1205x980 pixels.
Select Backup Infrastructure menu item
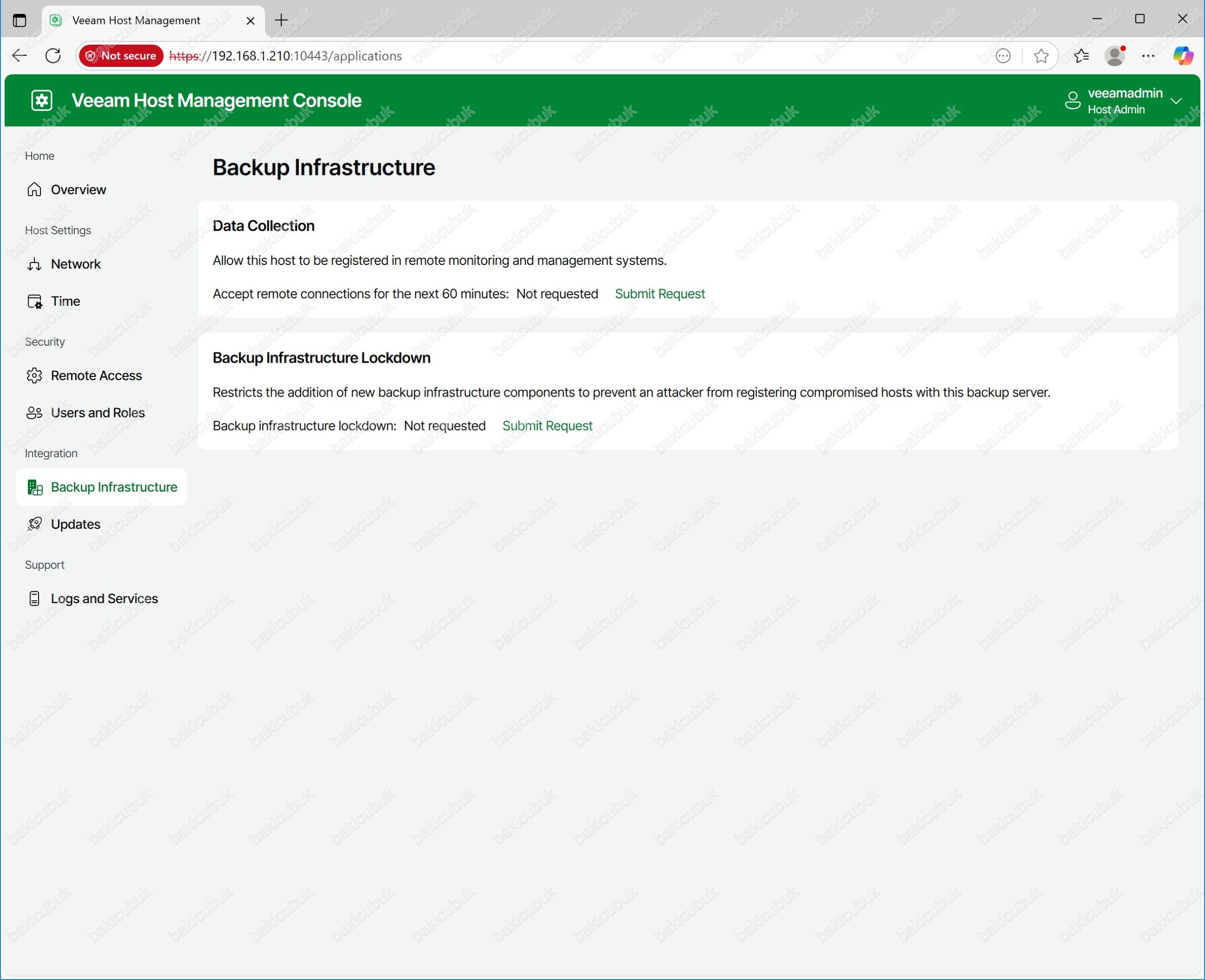click(x=101, y=486)
